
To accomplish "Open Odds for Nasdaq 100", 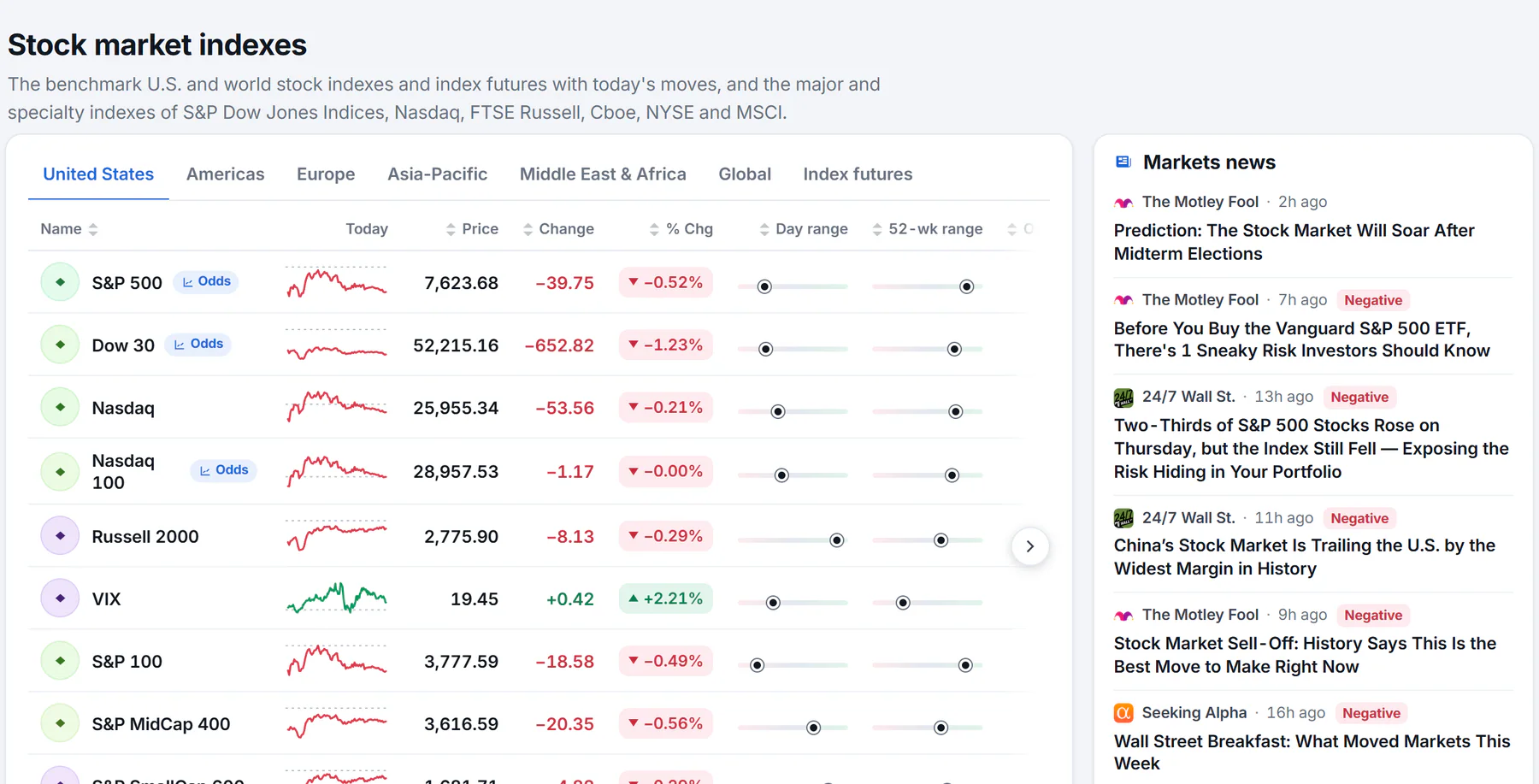I will 224,470.
